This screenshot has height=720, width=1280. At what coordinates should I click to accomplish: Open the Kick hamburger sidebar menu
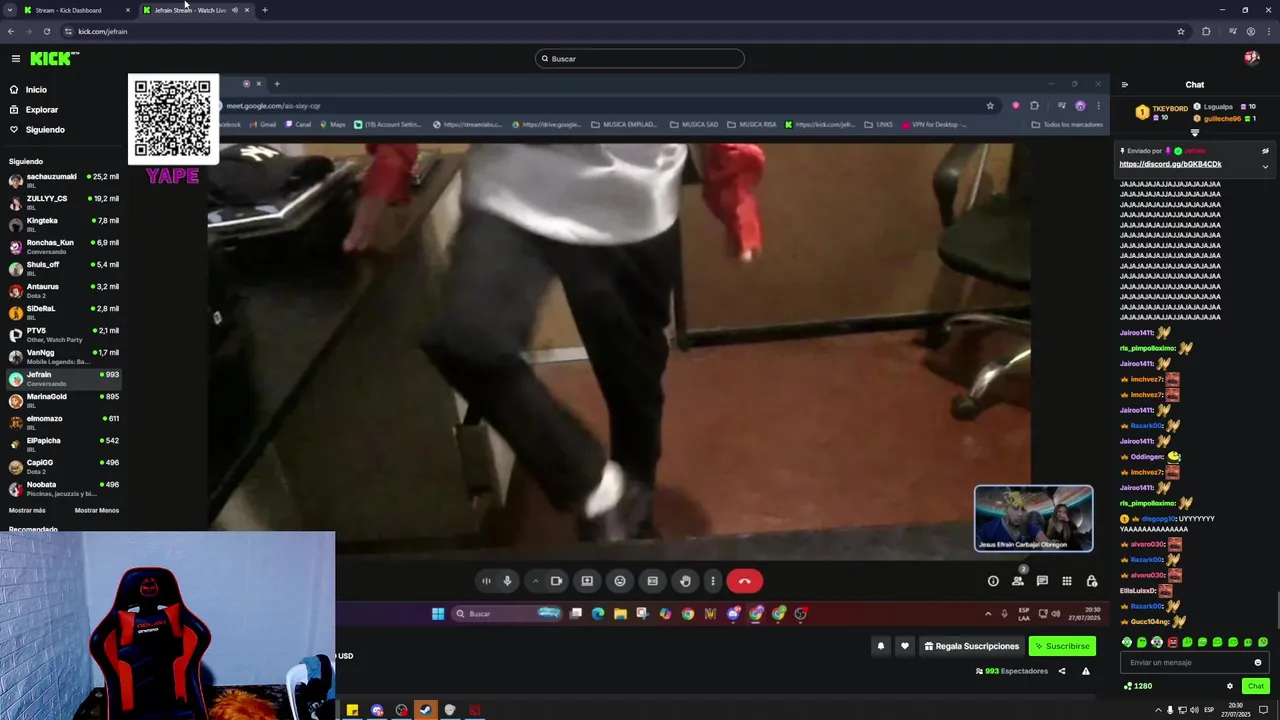[15, 59]
